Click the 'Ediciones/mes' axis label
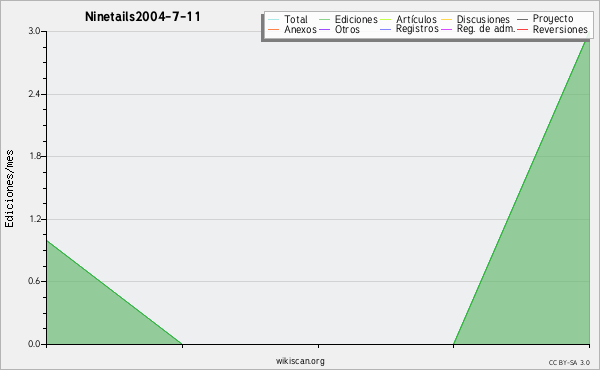This screenshot has width=600, height=370. [9, 189]
